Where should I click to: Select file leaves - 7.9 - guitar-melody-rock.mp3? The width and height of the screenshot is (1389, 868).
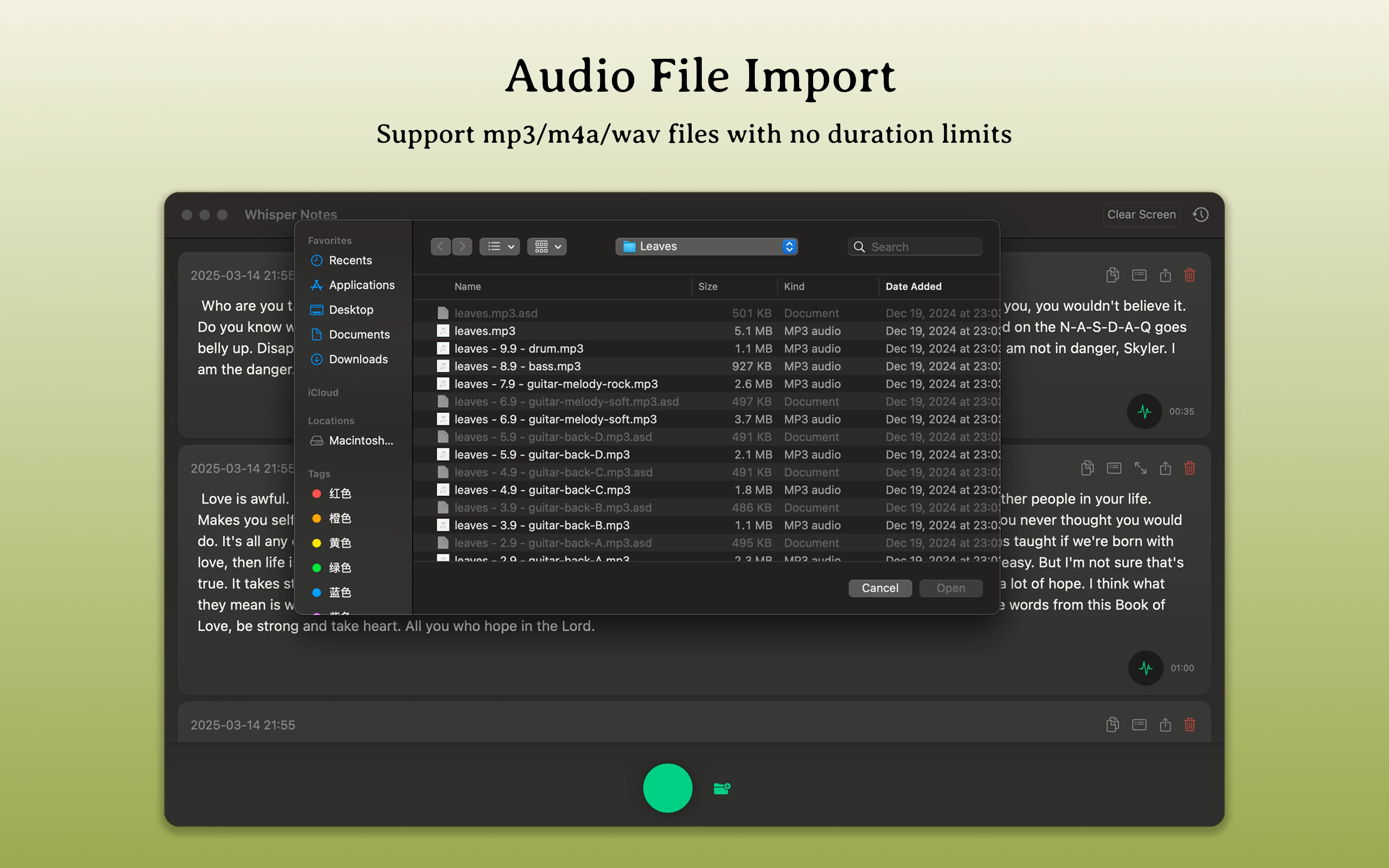707,384
